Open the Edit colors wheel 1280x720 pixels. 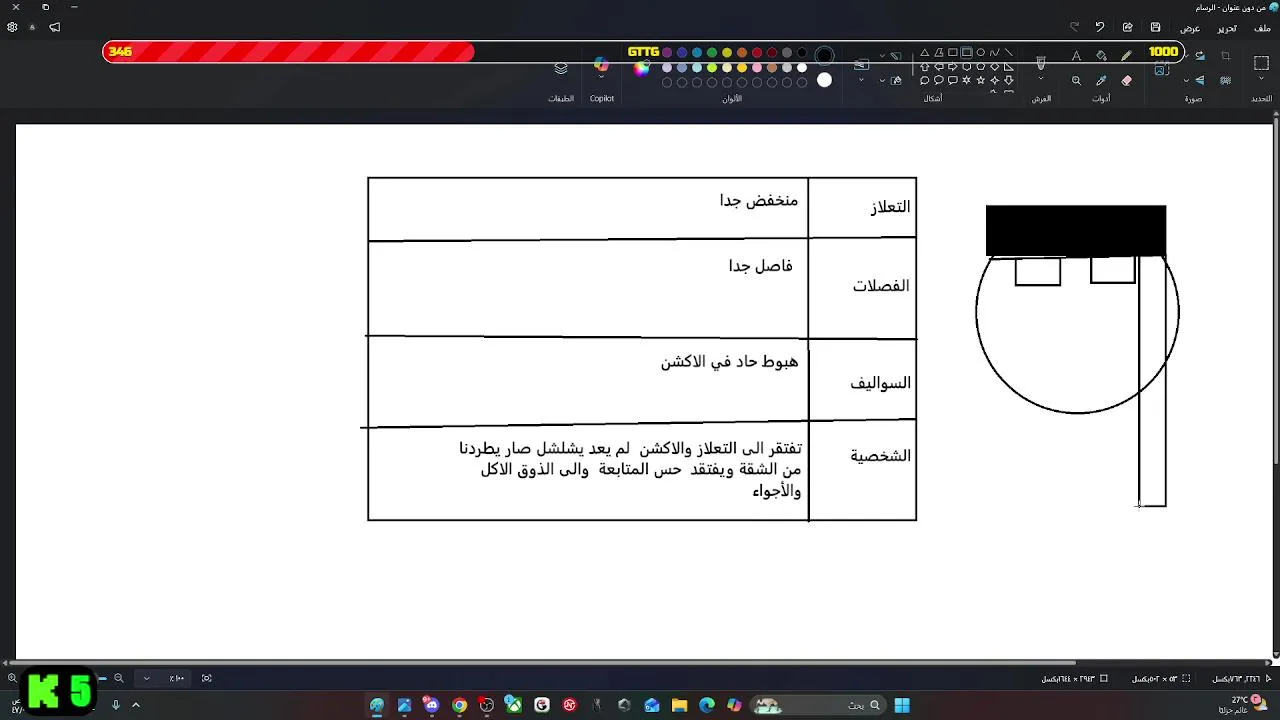point(642,68)
